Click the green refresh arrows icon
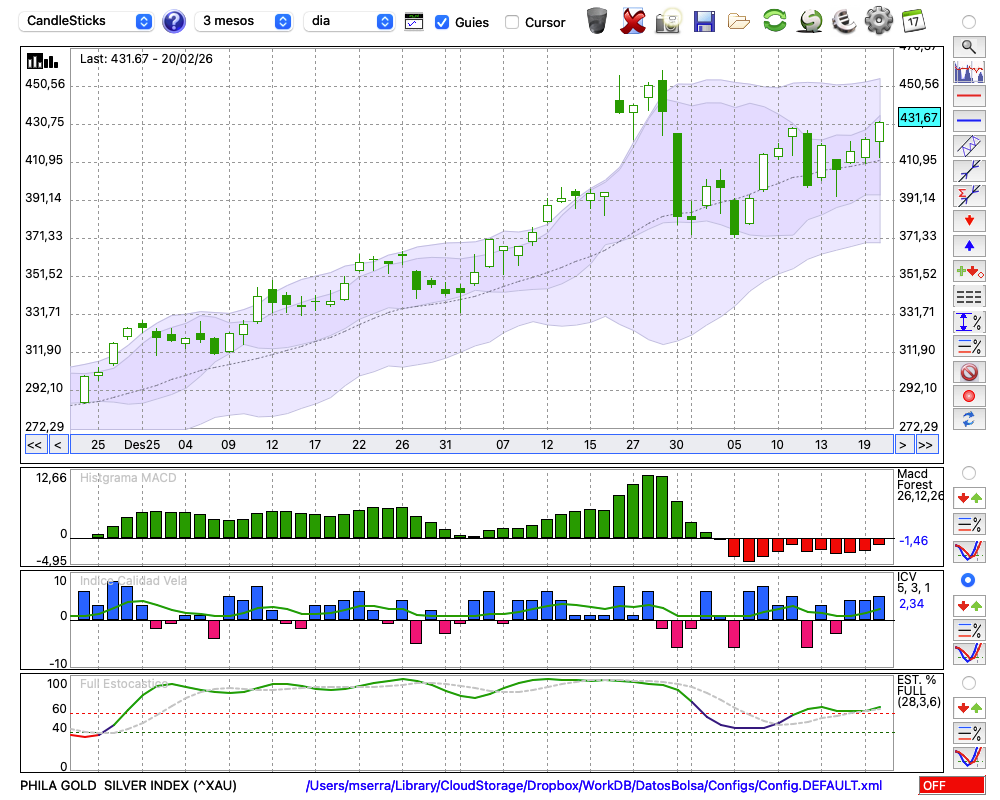 coord(774,20)
